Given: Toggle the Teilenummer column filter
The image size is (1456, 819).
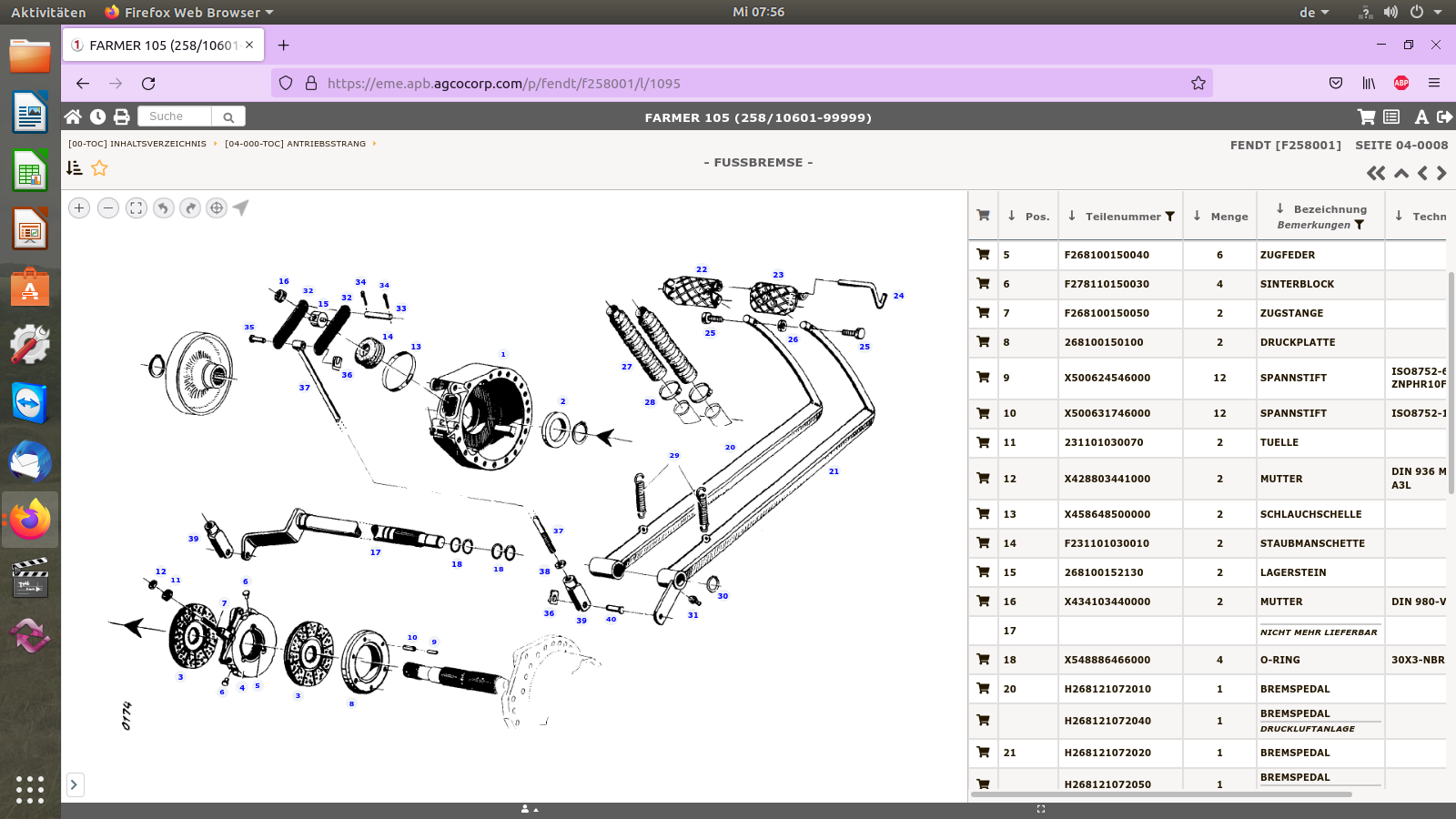Looking at the screenshot, I should [1170, 217].
